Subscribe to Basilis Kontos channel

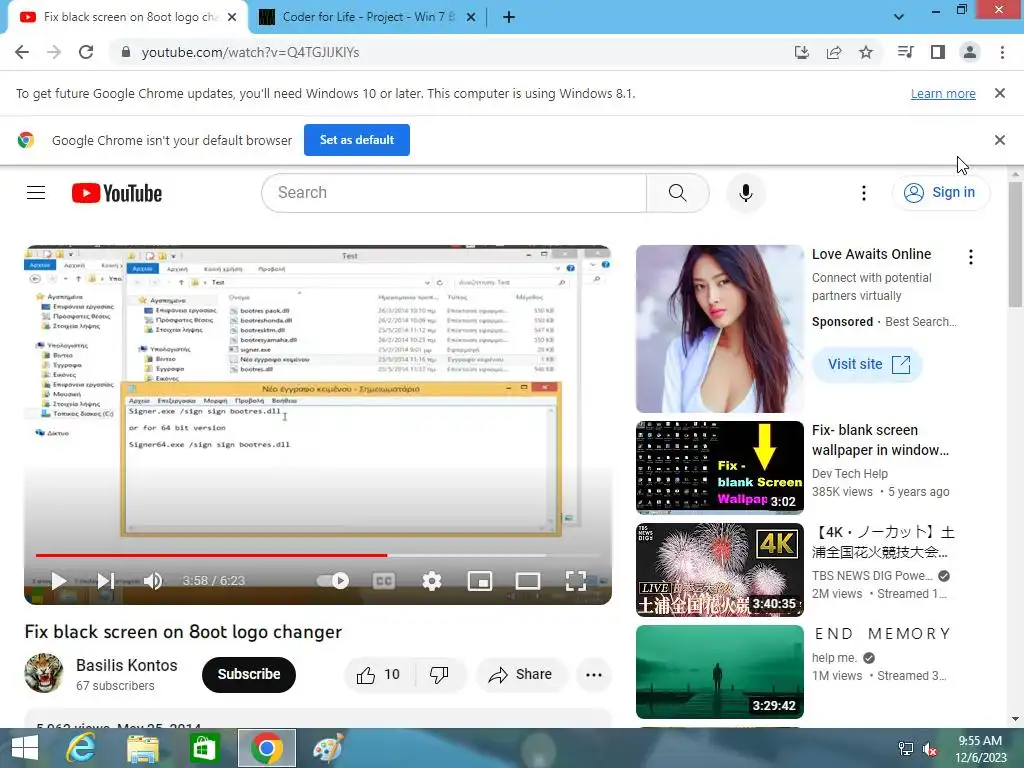tap(249, 675)
